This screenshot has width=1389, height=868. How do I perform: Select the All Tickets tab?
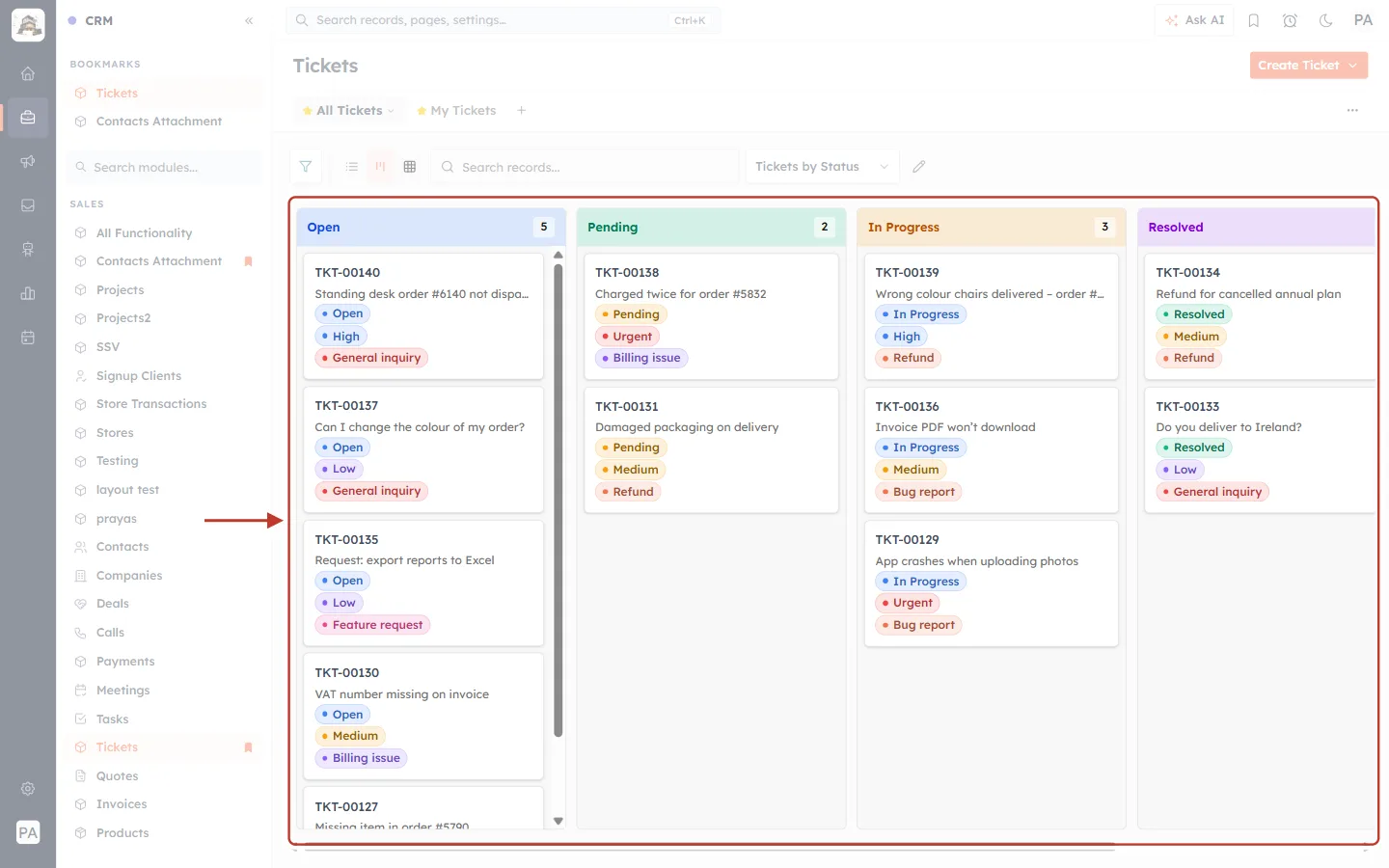(348, 111)
